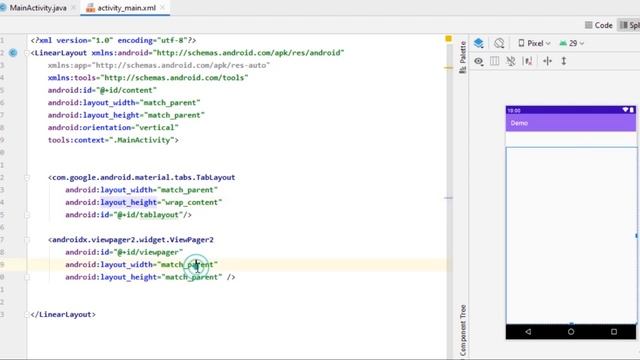Select the Demo app bar in preview
The height and width of the screenshot is (360, 640).
pos(571,123)
